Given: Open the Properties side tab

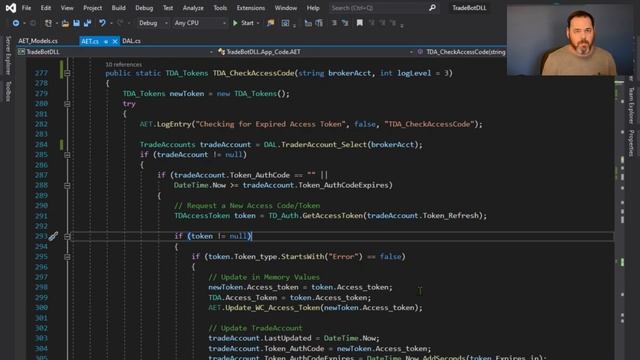Looking at the screenshot, I should click(x=631, y=143).
